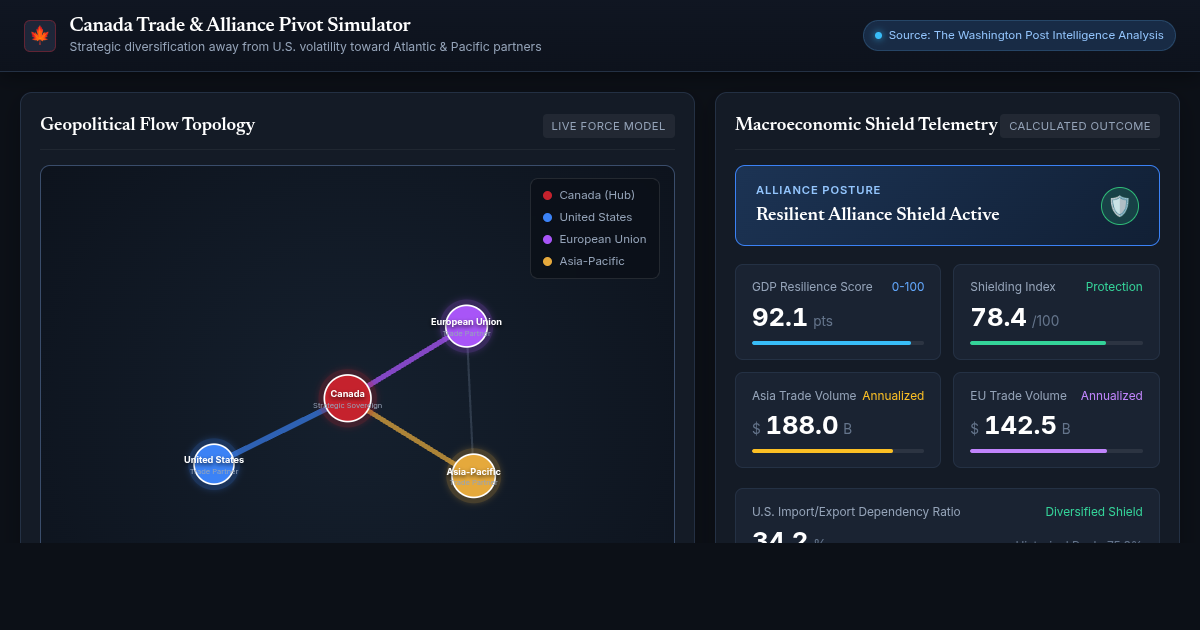
Task: Click the Asia Trade Volume progress bar
Action: click(838, 451)
